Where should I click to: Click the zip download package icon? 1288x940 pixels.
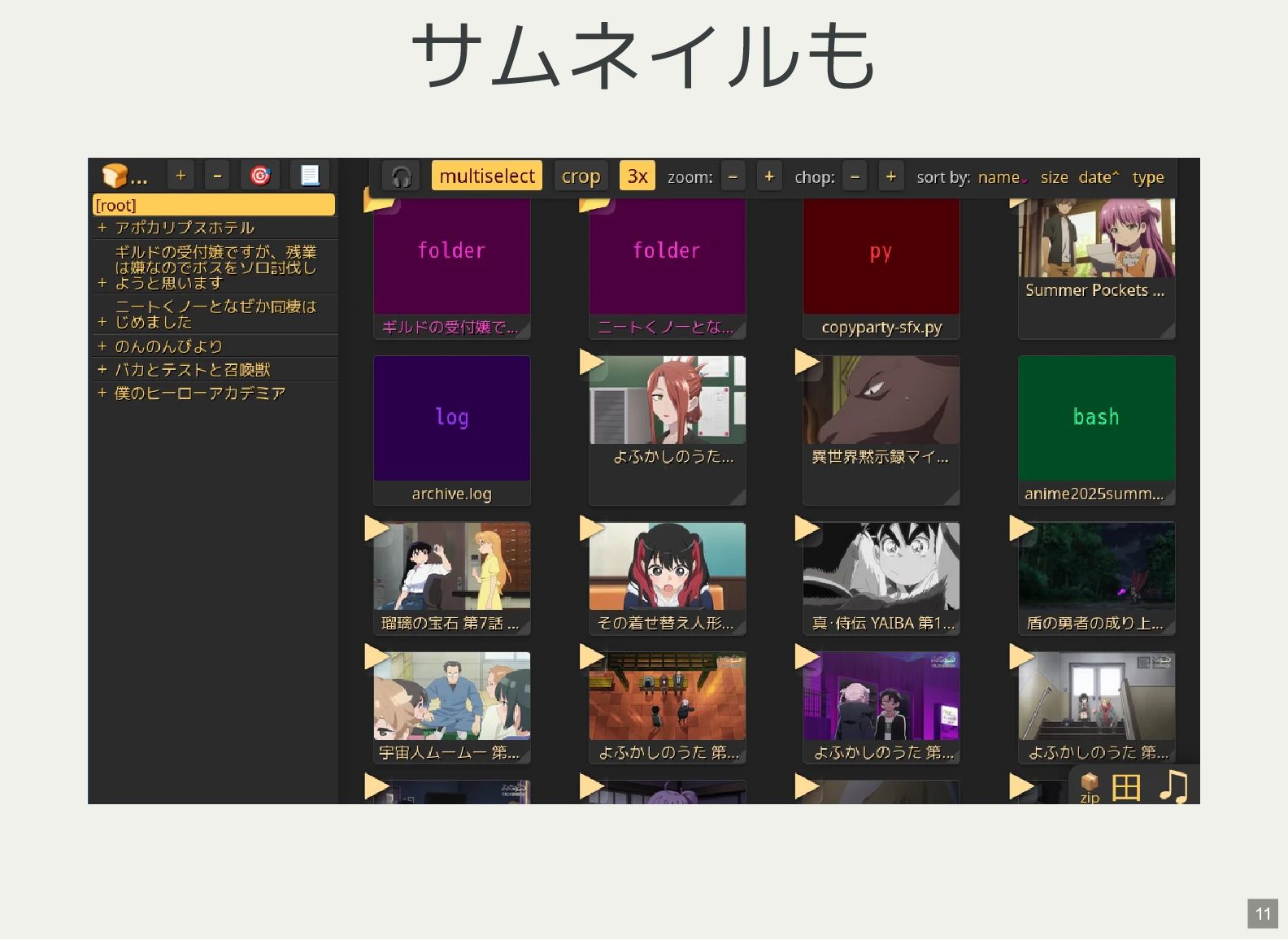(1090, 787)
